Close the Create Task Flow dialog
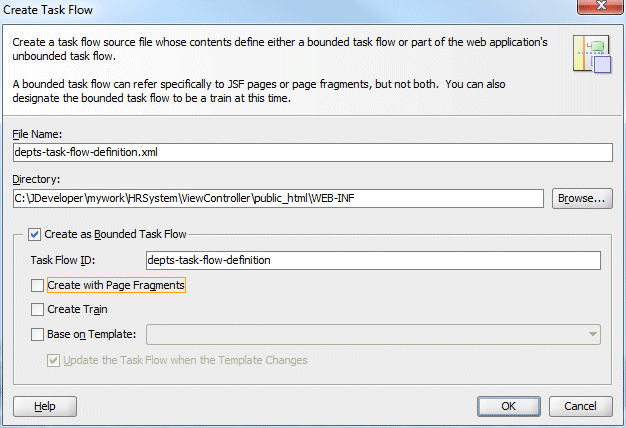The height and width of the screenshot is (428, 626). click(601, 6)
